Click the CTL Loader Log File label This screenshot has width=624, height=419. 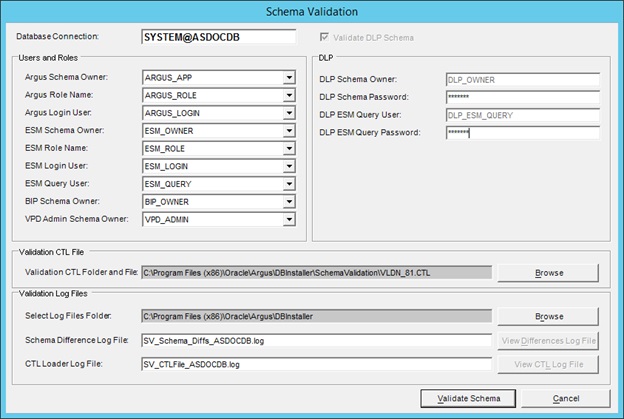pyautogui.click(x=64, y=364)
